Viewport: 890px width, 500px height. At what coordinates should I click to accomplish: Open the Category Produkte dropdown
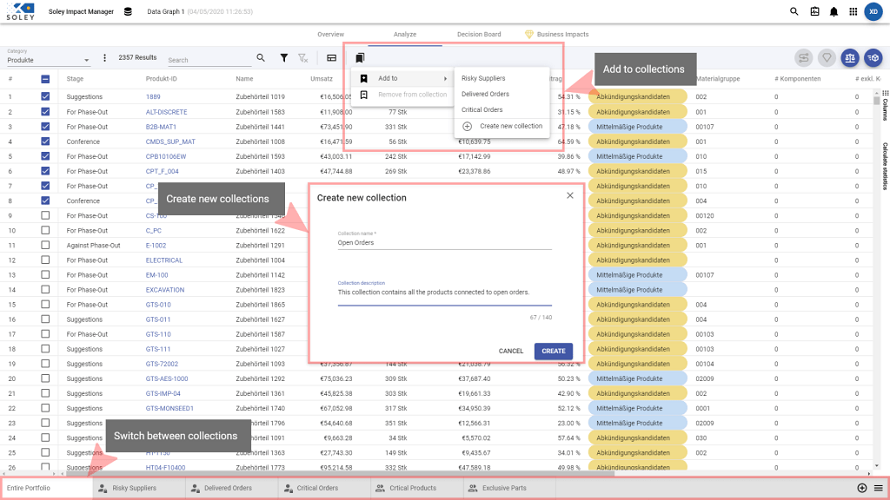coord(48,60)
